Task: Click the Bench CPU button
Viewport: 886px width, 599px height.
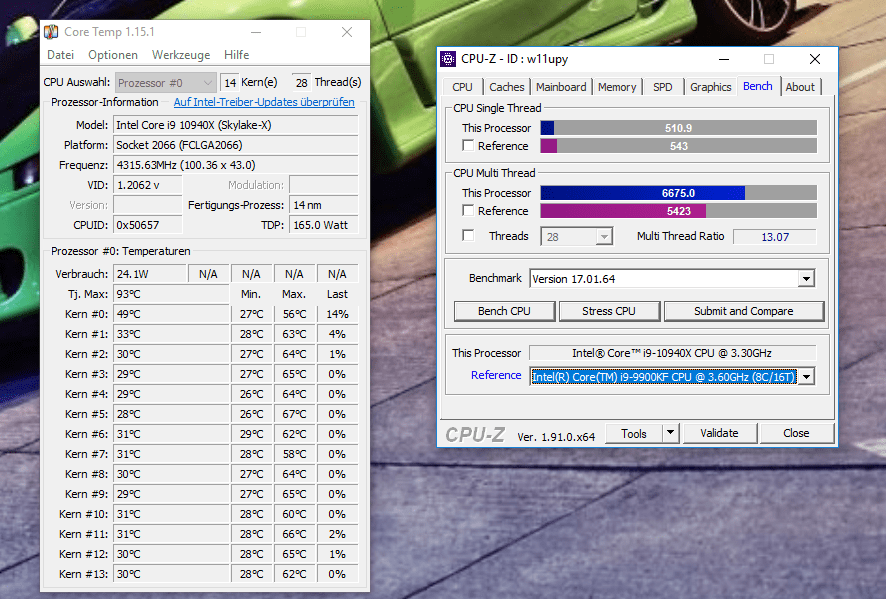Action: (x=505, y=311)
